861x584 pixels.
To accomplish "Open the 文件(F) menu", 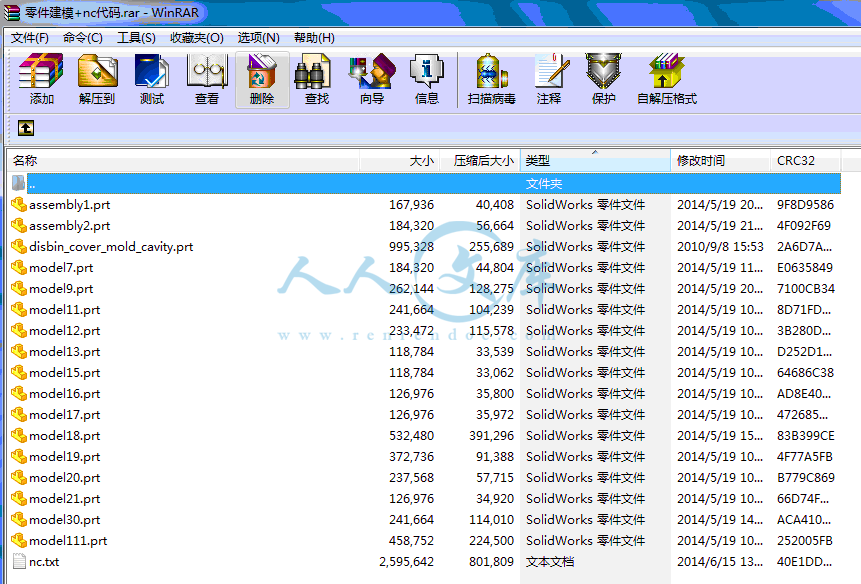I will pyautogui.click(x=30, y=38).
